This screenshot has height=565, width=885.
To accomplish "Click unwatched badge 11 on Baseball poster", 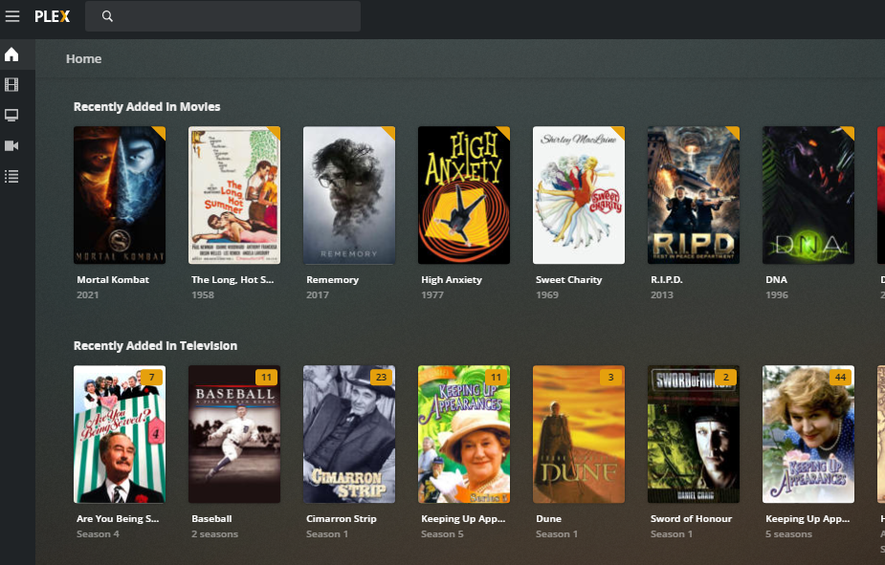I will tap(266, 377).
